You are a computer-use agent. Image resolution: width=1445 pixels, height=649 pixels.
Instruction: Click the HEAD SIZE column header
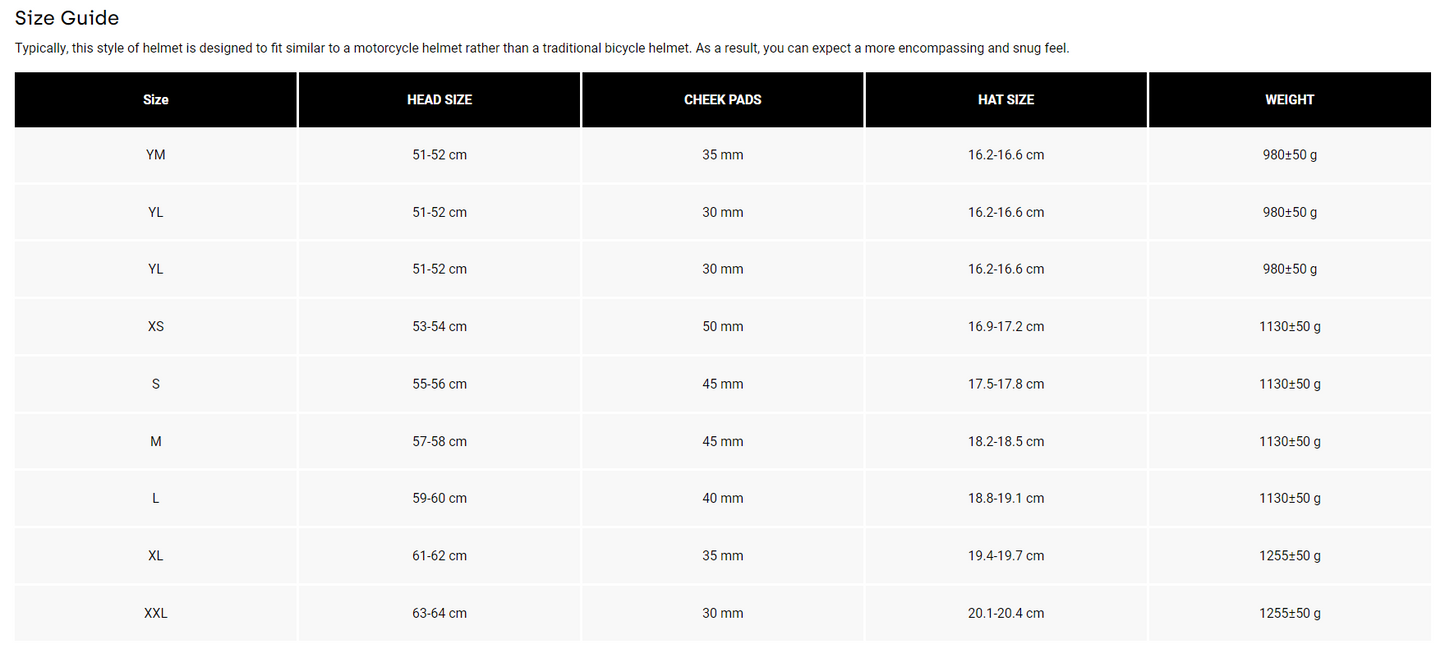pos(439,100)
